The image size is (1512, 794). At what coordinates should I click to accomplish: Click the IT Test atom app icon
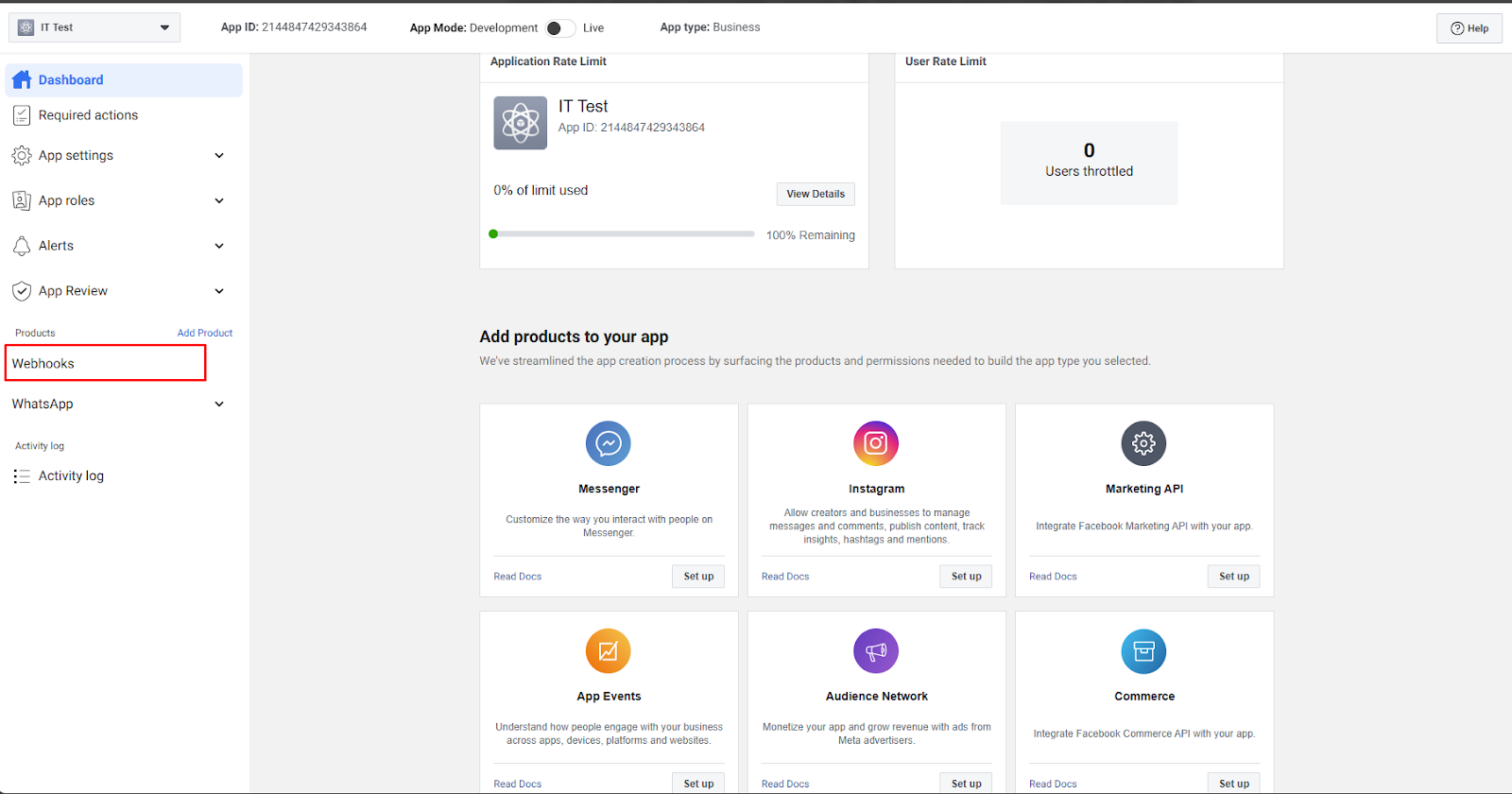click(x=520, y=123)
